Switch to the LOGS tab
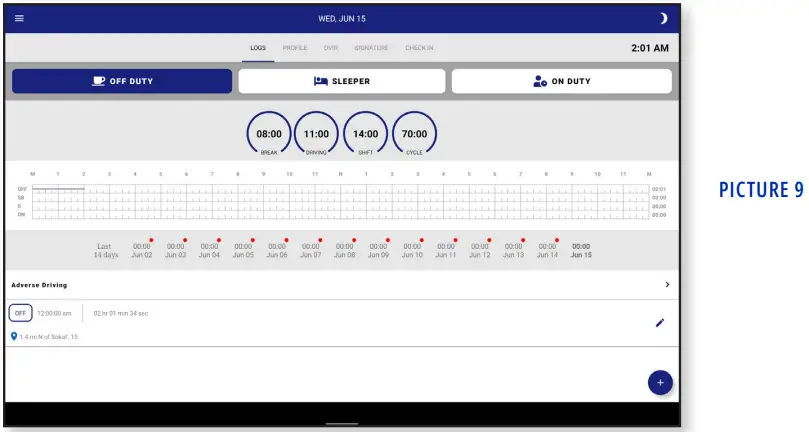 pyautogui.click(x=258, y=48)
